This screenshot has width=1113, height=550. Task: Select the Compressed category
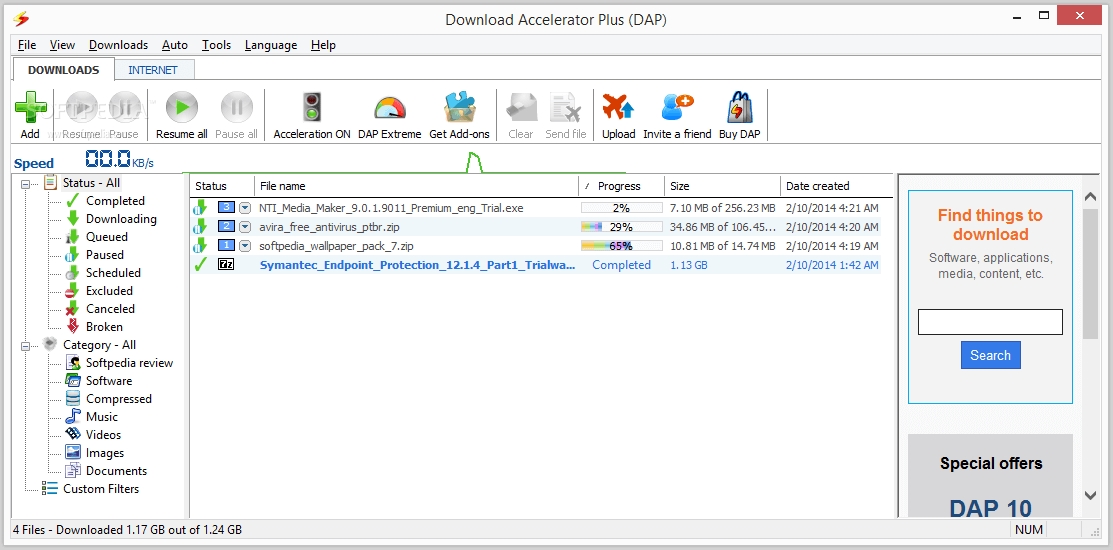(x=119, y=399)
